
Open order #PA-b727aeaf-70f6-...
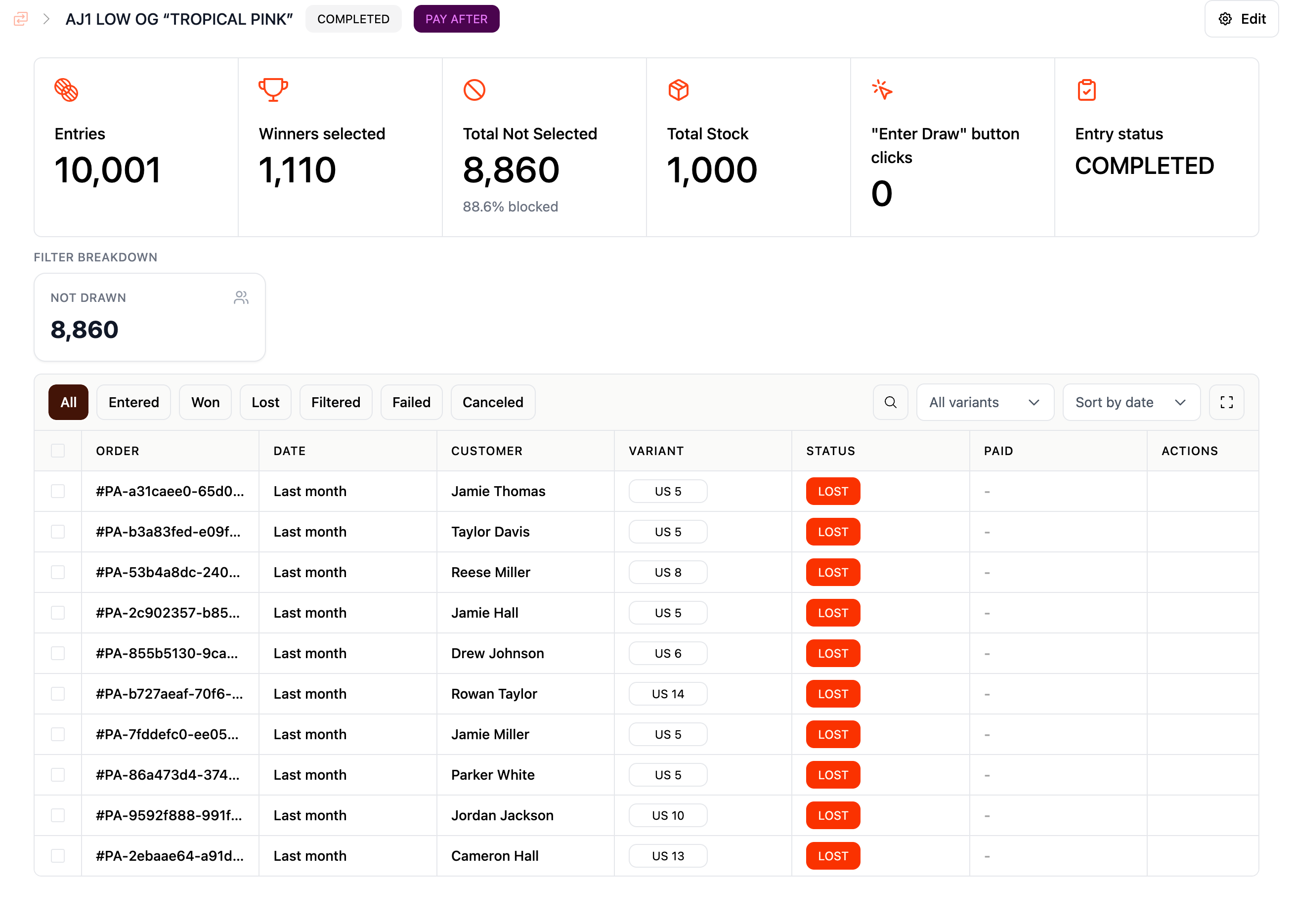(169, 694)
